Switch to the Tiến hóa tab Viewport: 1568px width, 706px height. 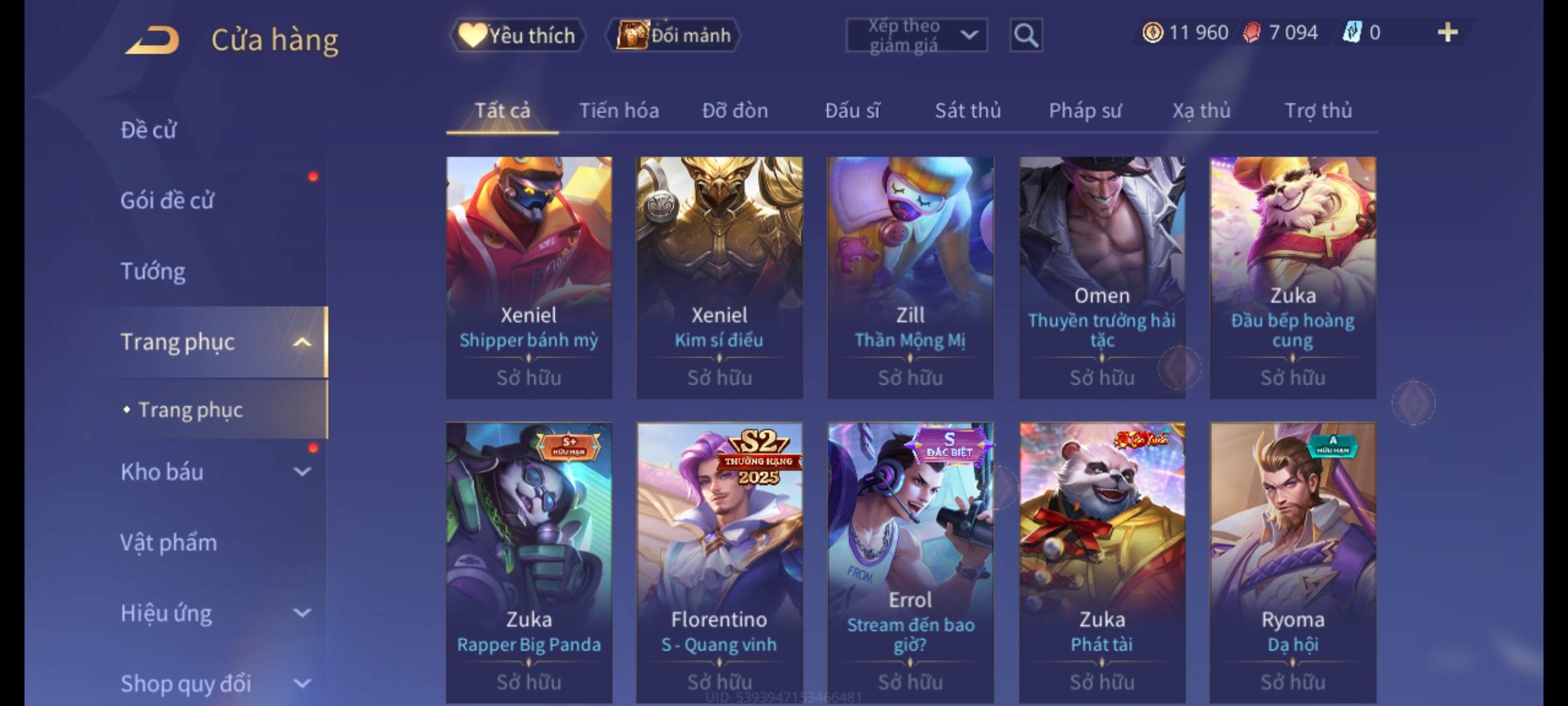619,110
